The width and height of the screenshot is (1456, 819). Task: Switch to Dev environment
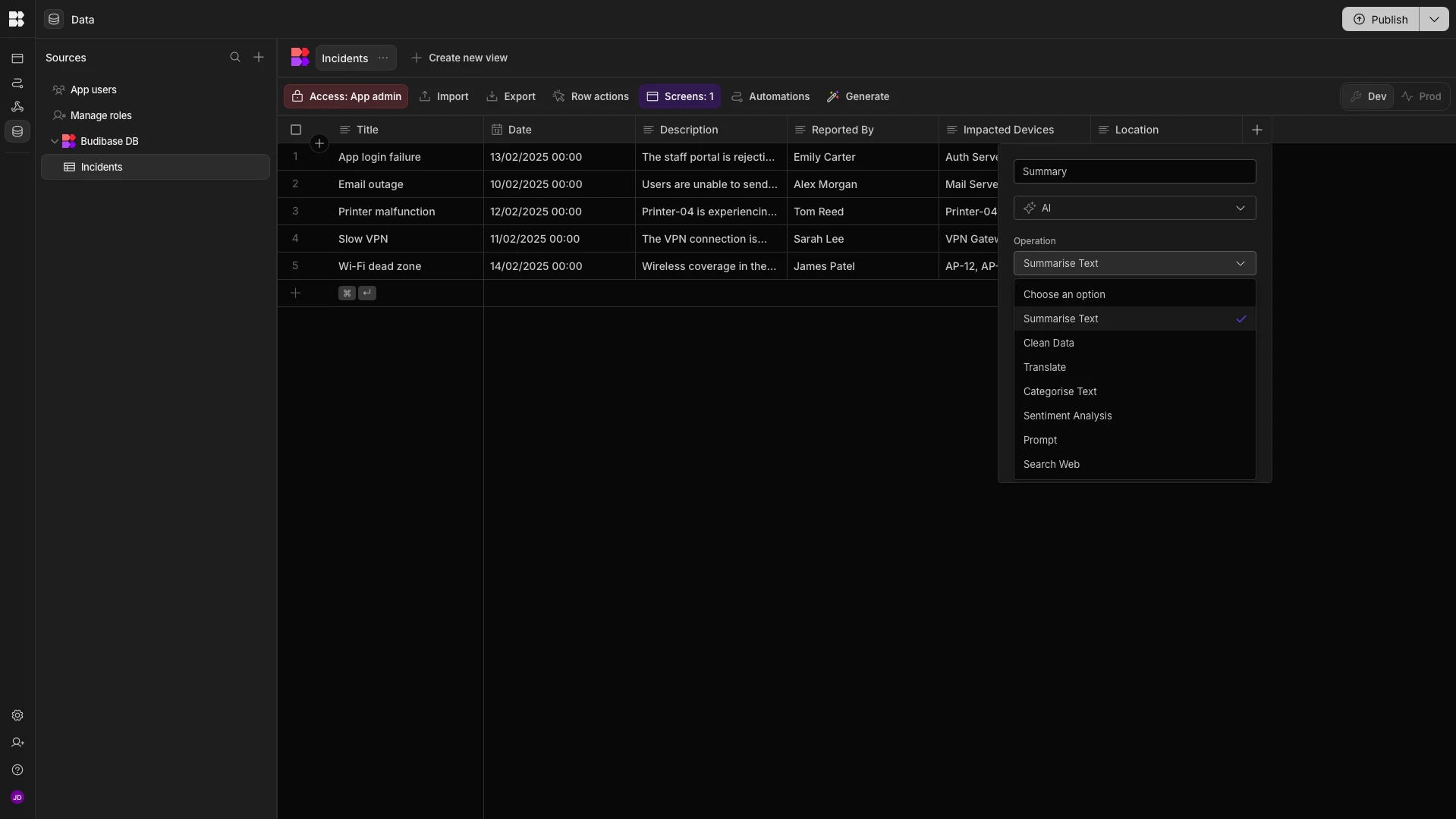coord(1368,96)
